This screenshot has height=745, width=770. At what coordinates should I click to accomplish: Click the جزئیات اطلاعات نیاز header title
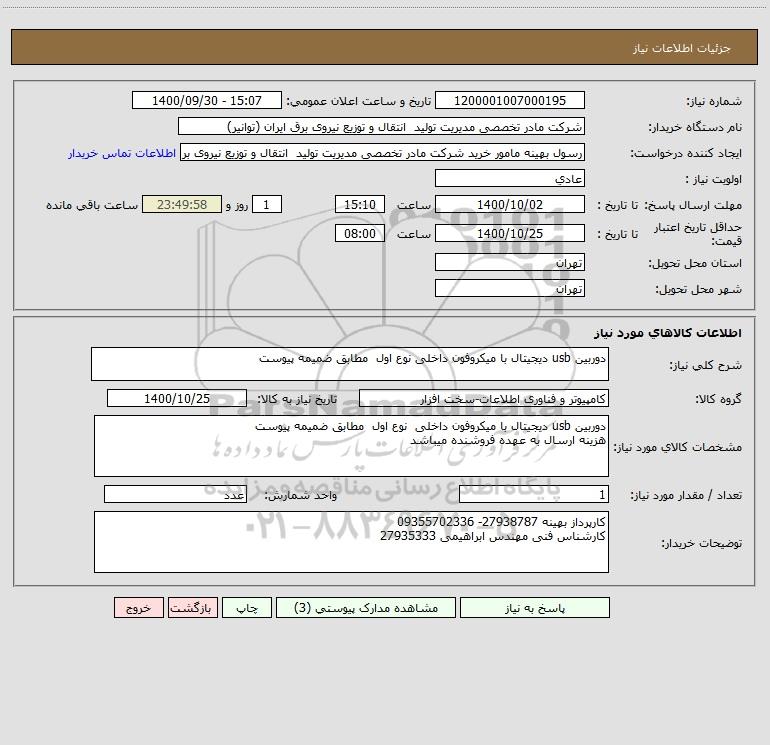[681, 48]
